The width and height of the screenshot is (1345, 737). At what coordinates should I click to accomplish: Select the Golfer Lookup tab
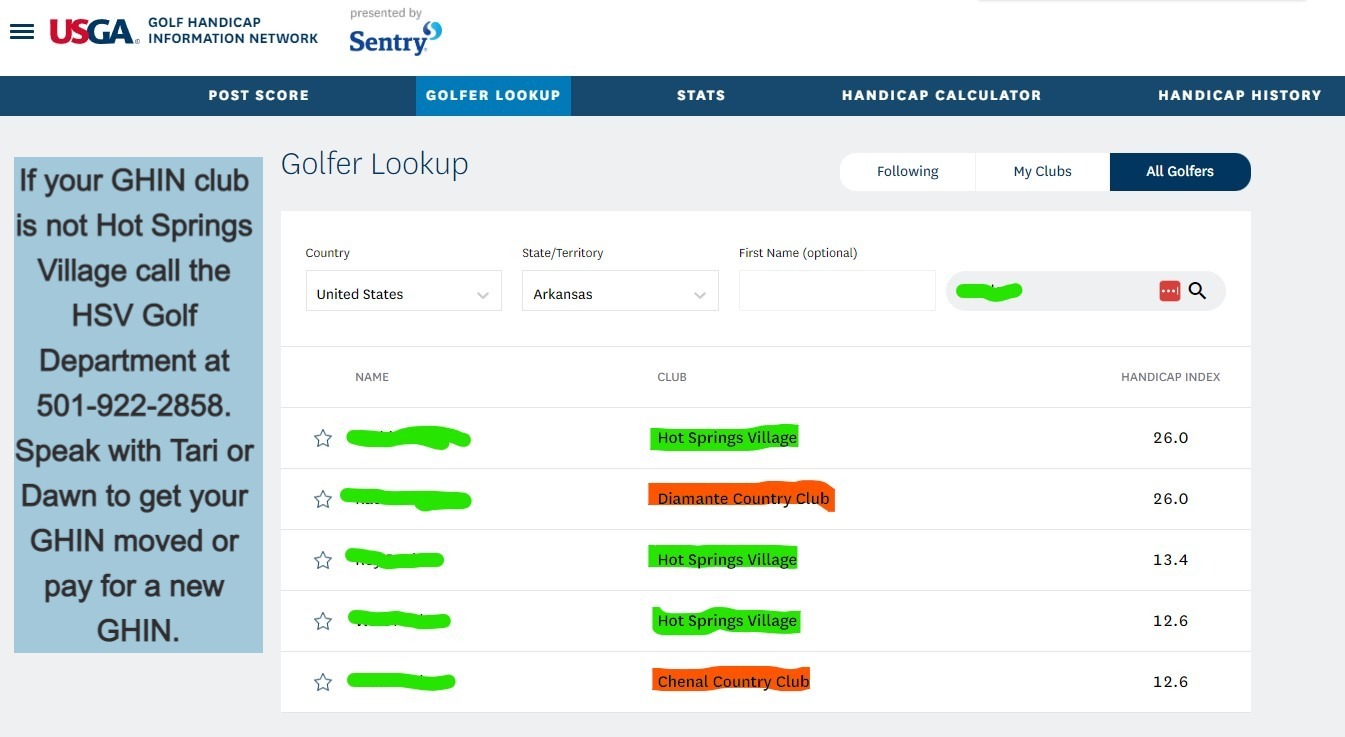(x=493, y=95)
